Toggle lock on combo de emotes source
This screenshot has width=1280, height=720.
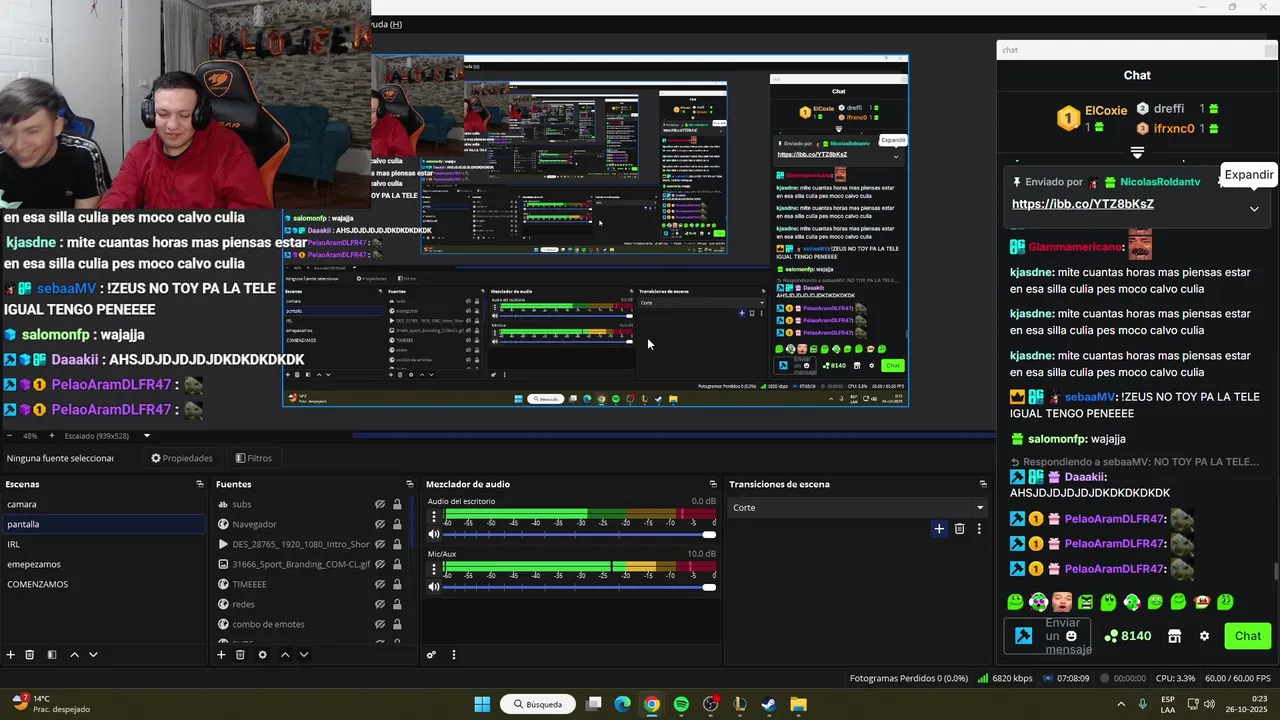click(x=397, y=624)
